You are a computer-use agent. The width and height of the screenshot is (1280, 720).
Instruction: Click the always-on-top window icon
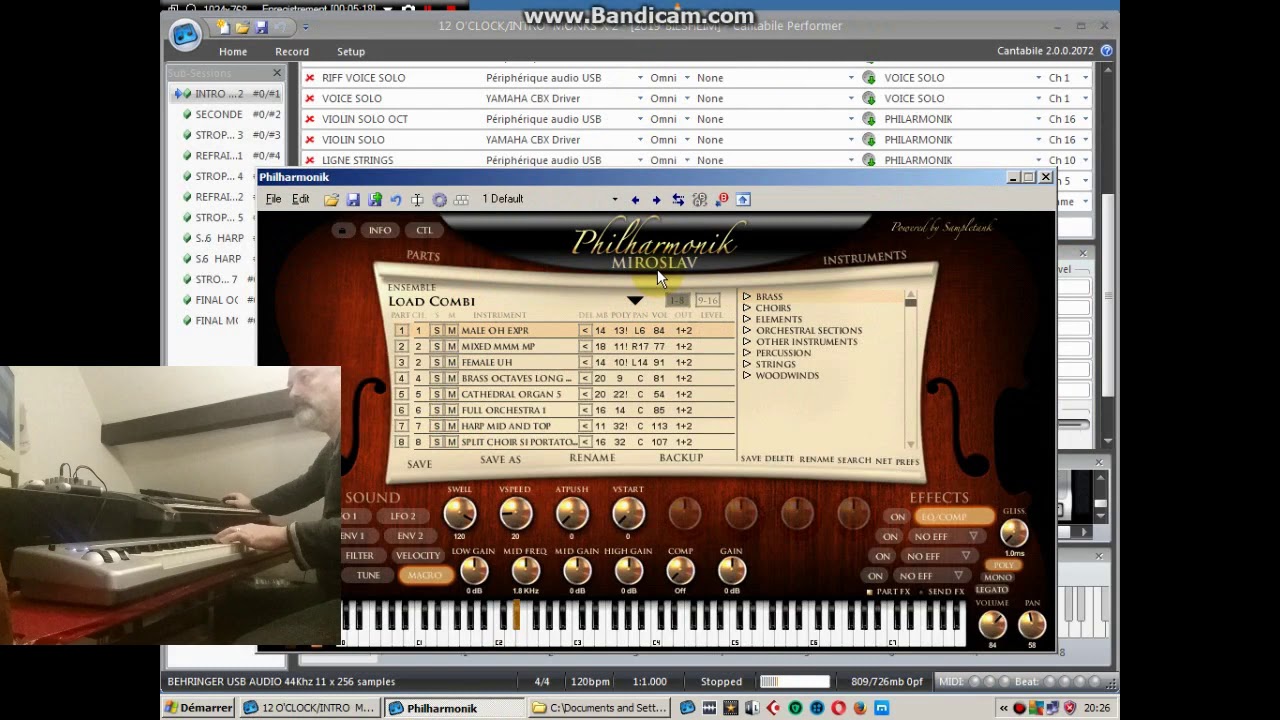click(743, 200)
